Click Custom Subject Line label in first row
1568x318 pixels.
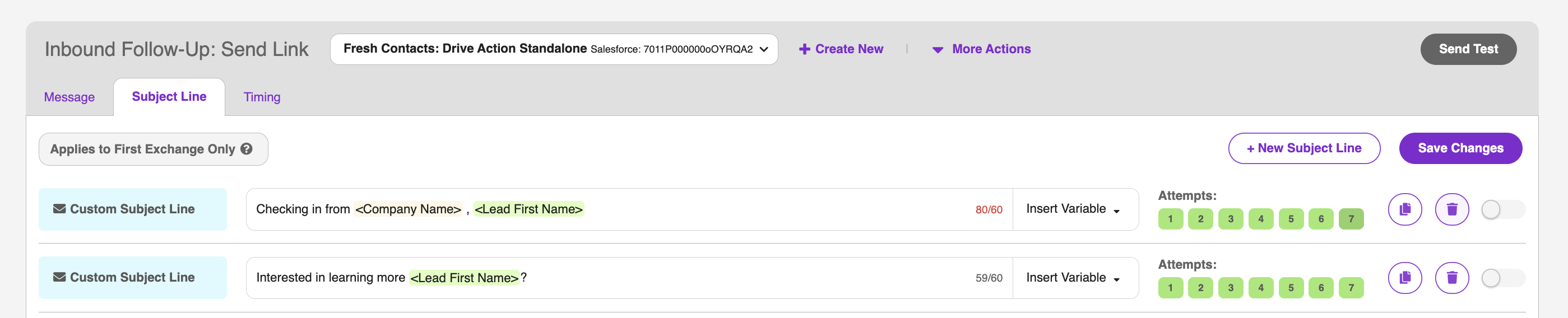(133, 209)
